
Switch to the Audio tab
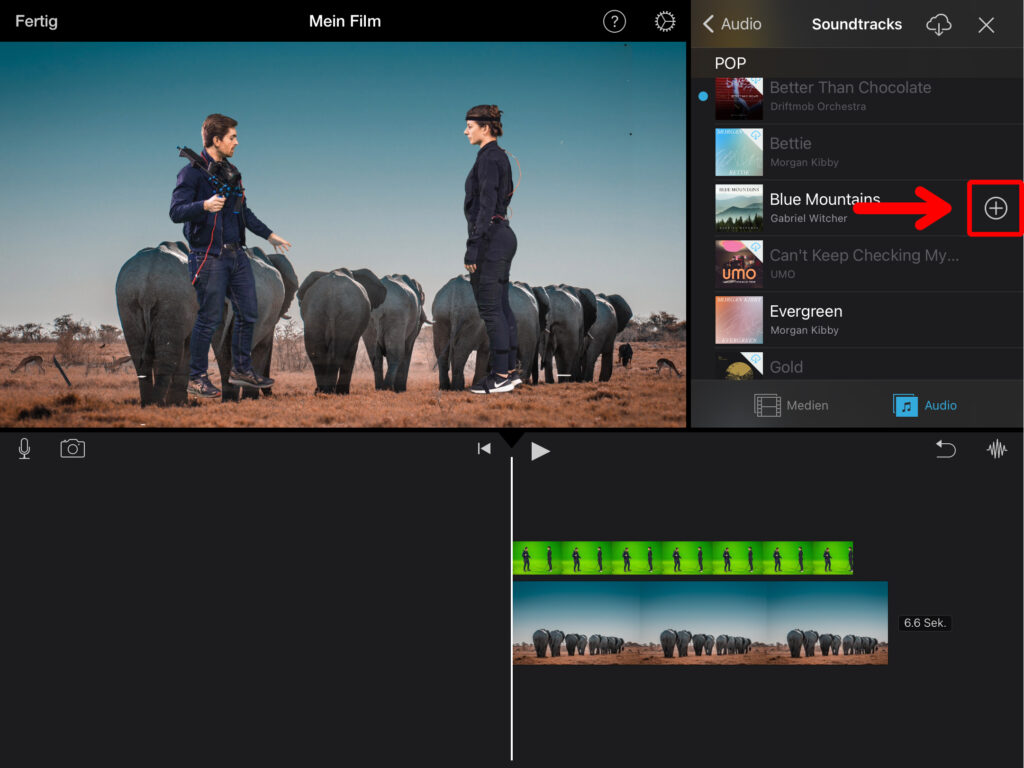(925, 405)
